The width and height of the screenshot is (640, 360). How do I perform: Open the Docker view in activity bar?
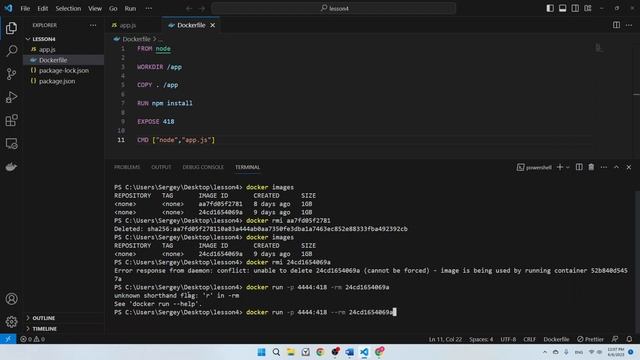point(11,167)
